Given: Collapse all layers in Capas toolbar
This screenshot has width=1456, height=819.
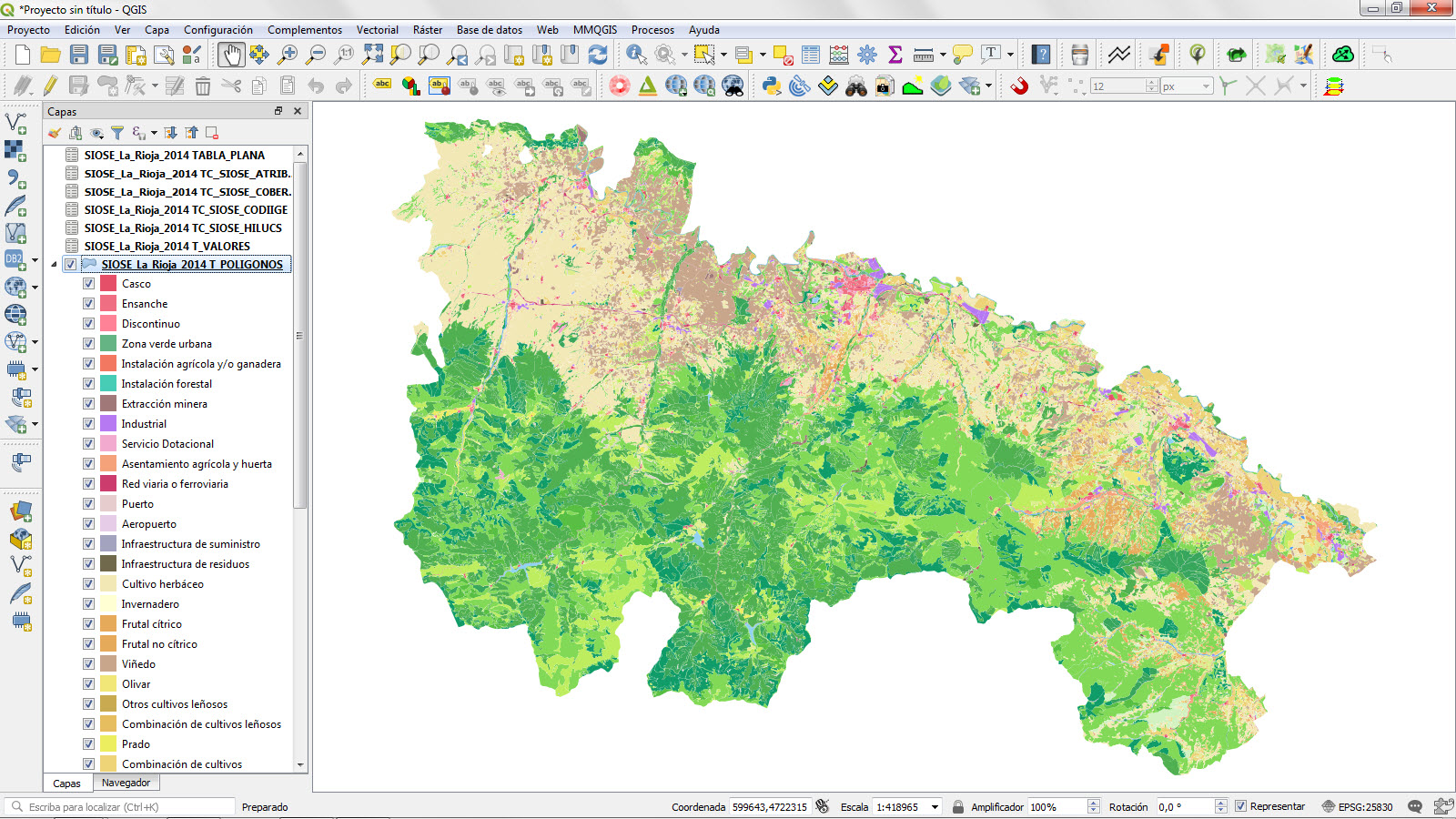Looking at the screenshot, I should tap(191, 133).
